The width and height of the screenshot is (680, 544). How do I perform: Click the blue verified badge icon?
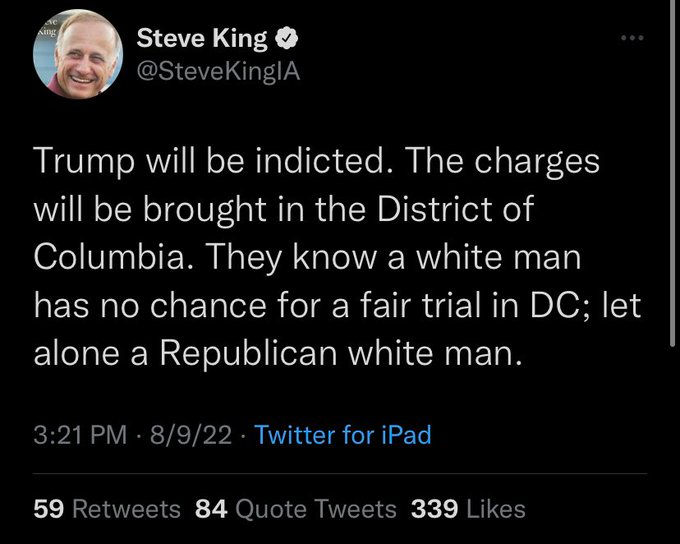pyautogui.click(x=285, y=40)
